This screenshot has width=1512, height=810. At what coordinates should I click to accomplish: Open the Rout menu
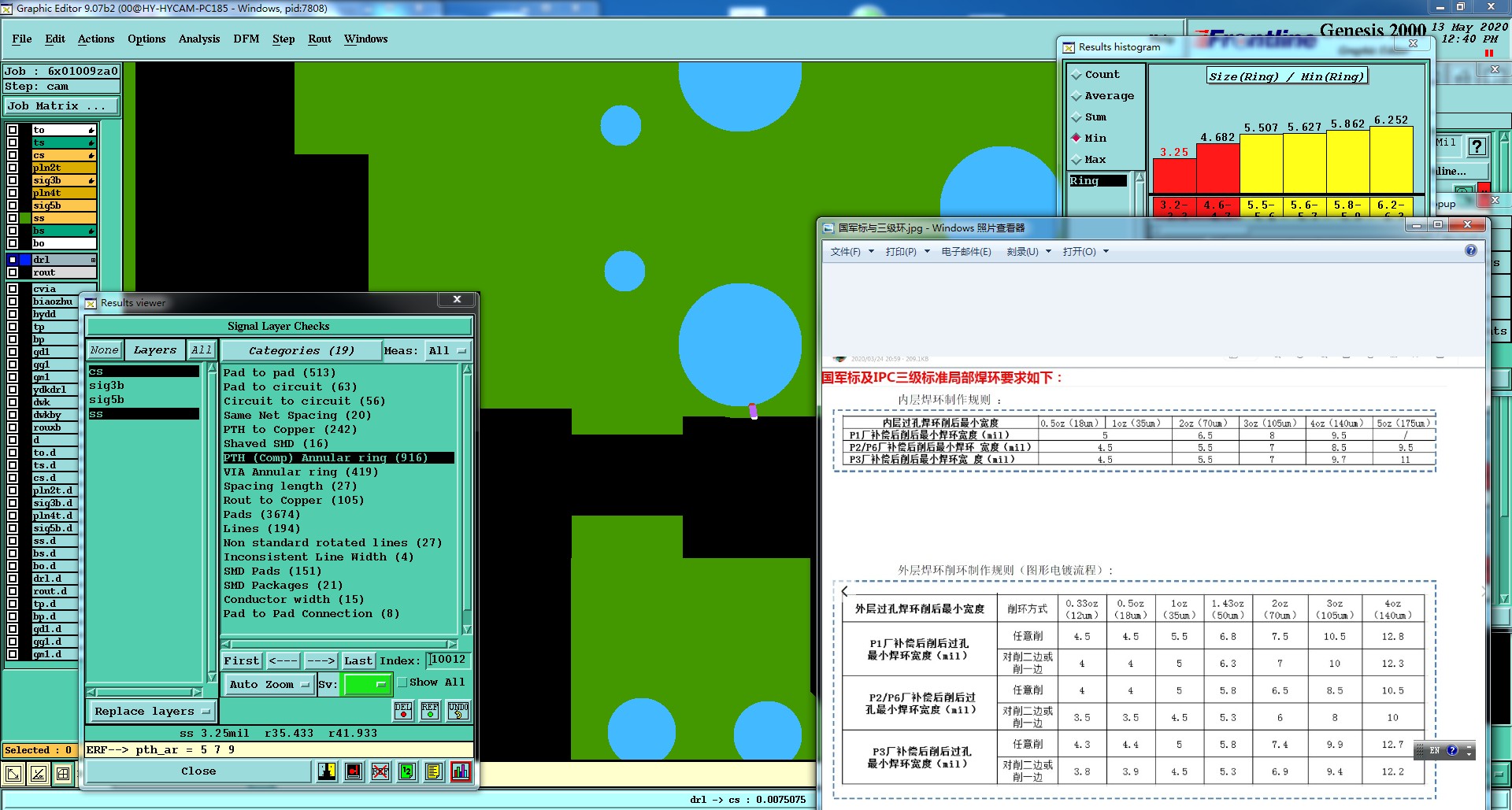(320, 39)
